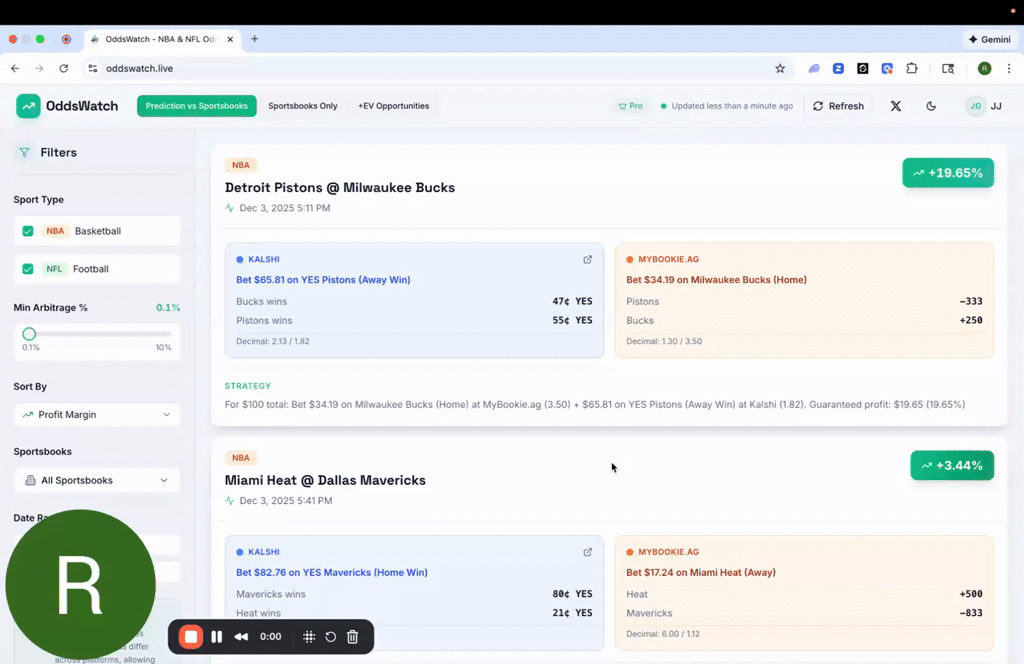Close the OddsWatch browser tab

tap(230, 39)
